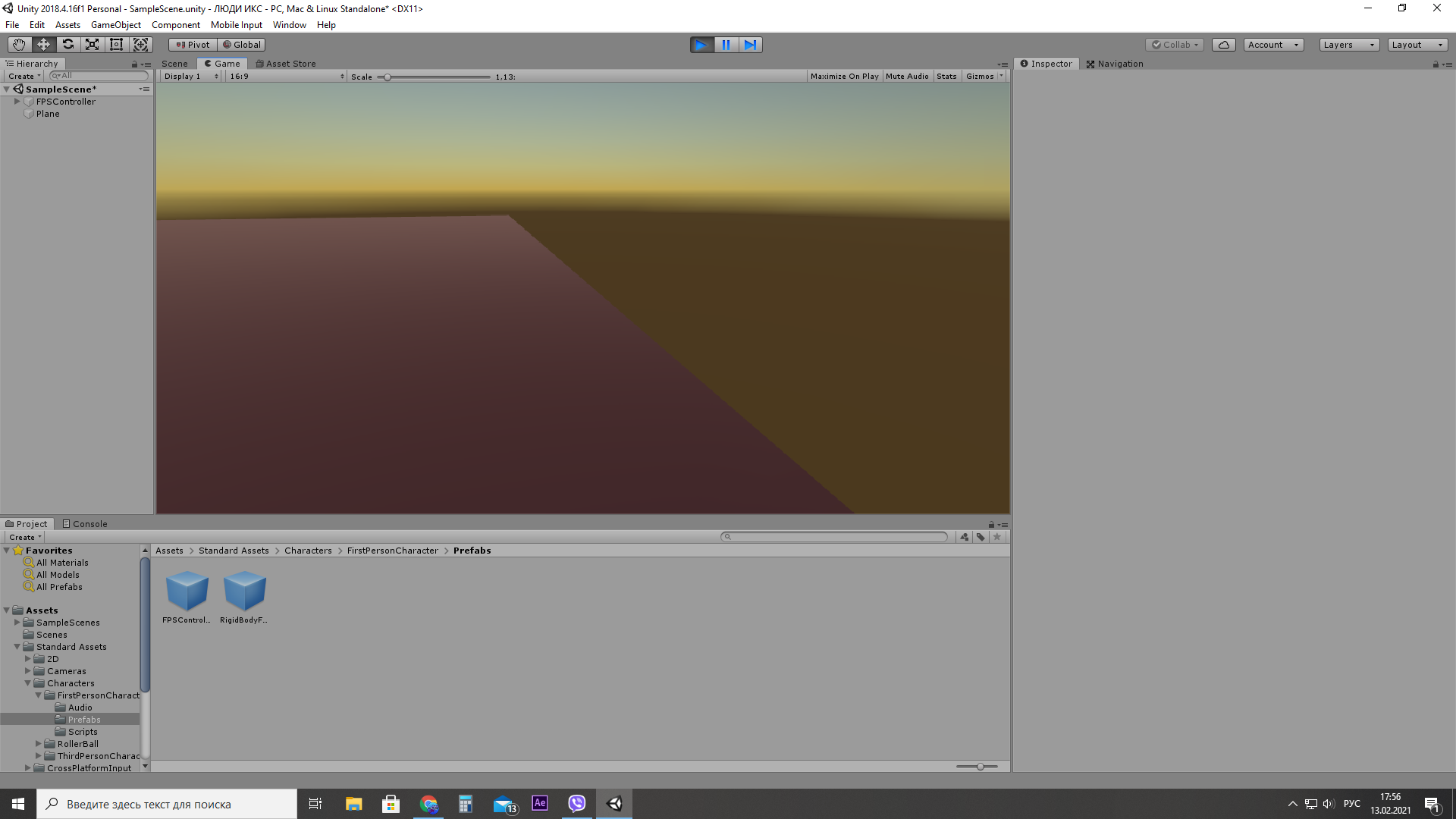Select the Rotate tool
Screen dimensions: 1456x819
[67, 45]
